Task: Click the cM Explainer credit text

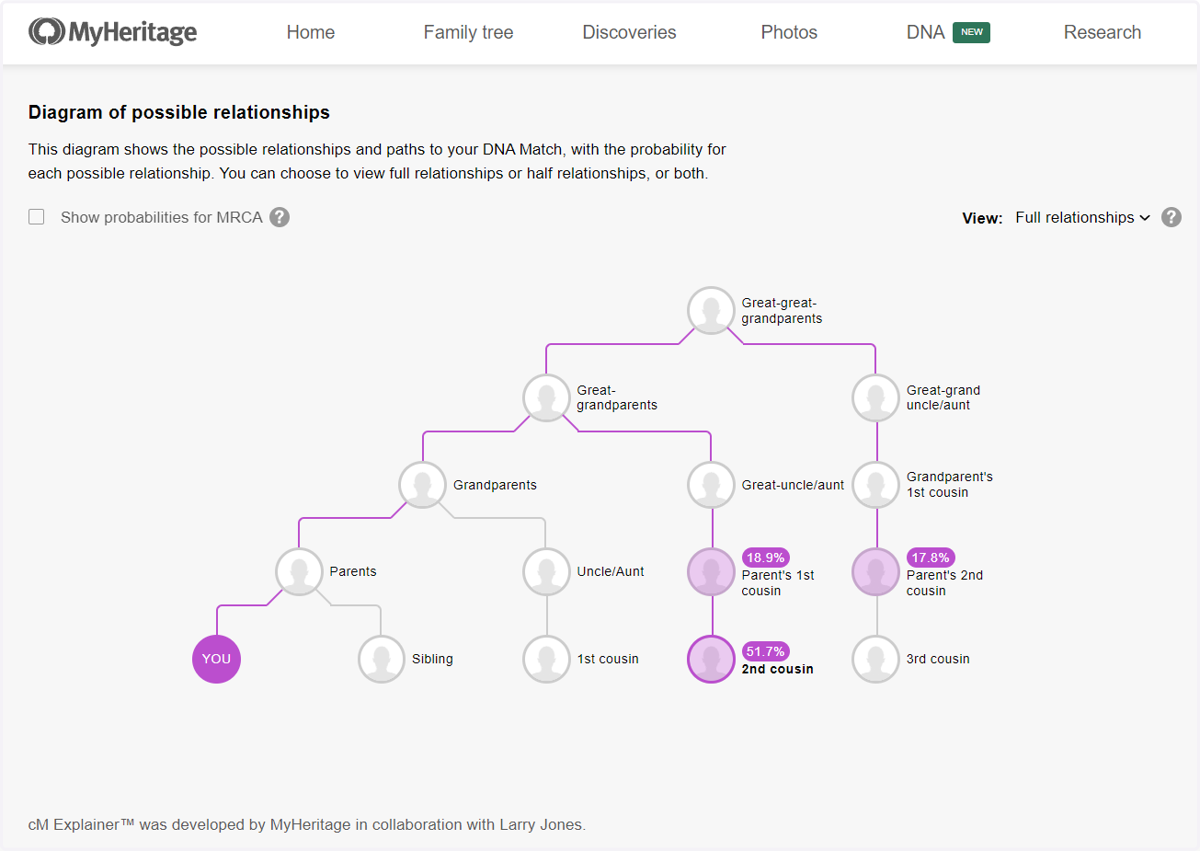Action: [x=307, y=825]
